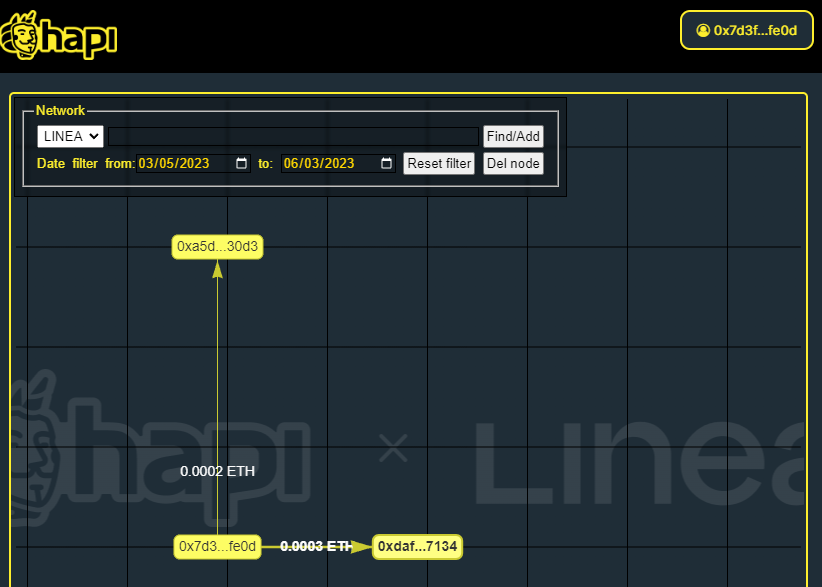Click the 0.0002 ETH edge label
822x587 pixels.
(x=218, y=471)
